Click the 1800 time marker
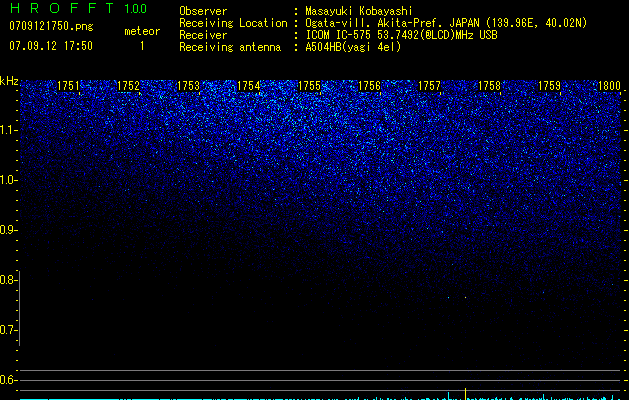Image resolution: width=629 pixels, height=400 pixels. pos(610,86)
